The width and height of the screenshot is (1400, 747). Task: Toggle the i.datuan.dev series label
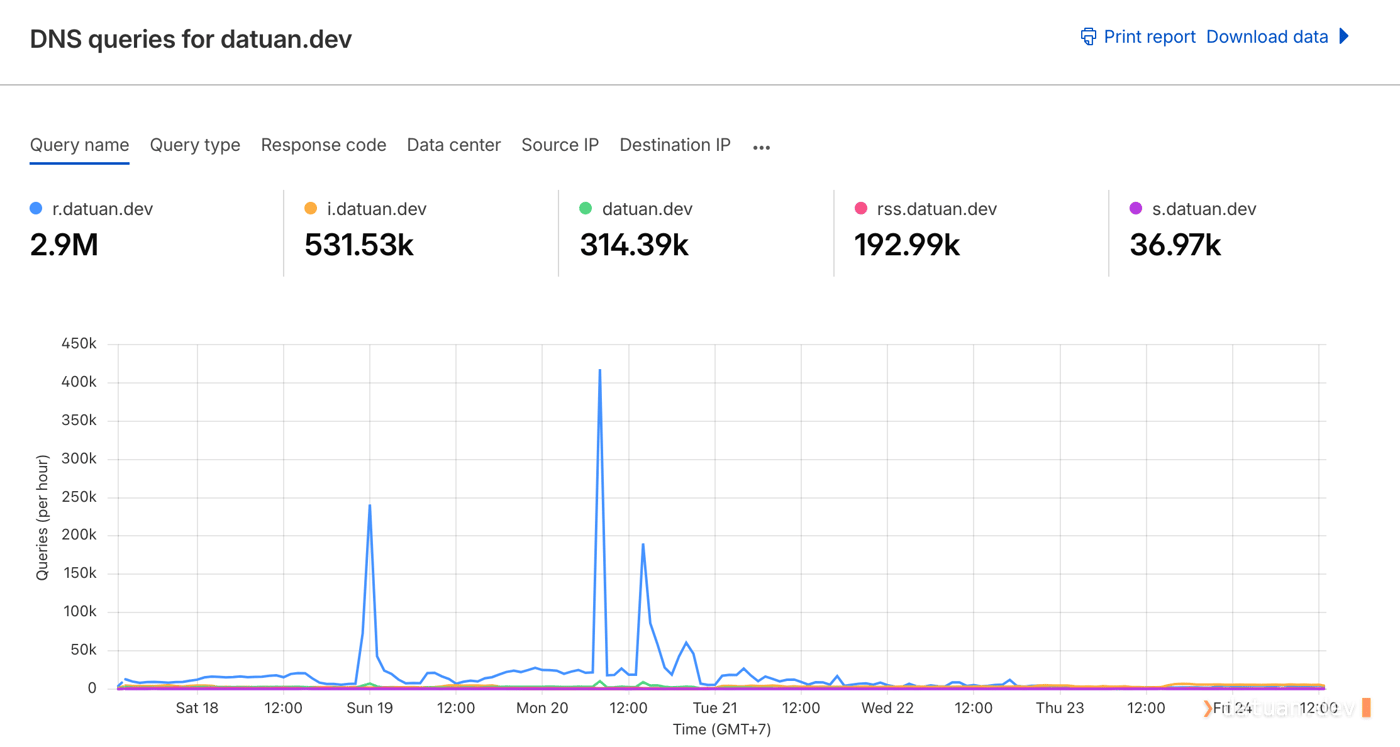click(377, 209)
